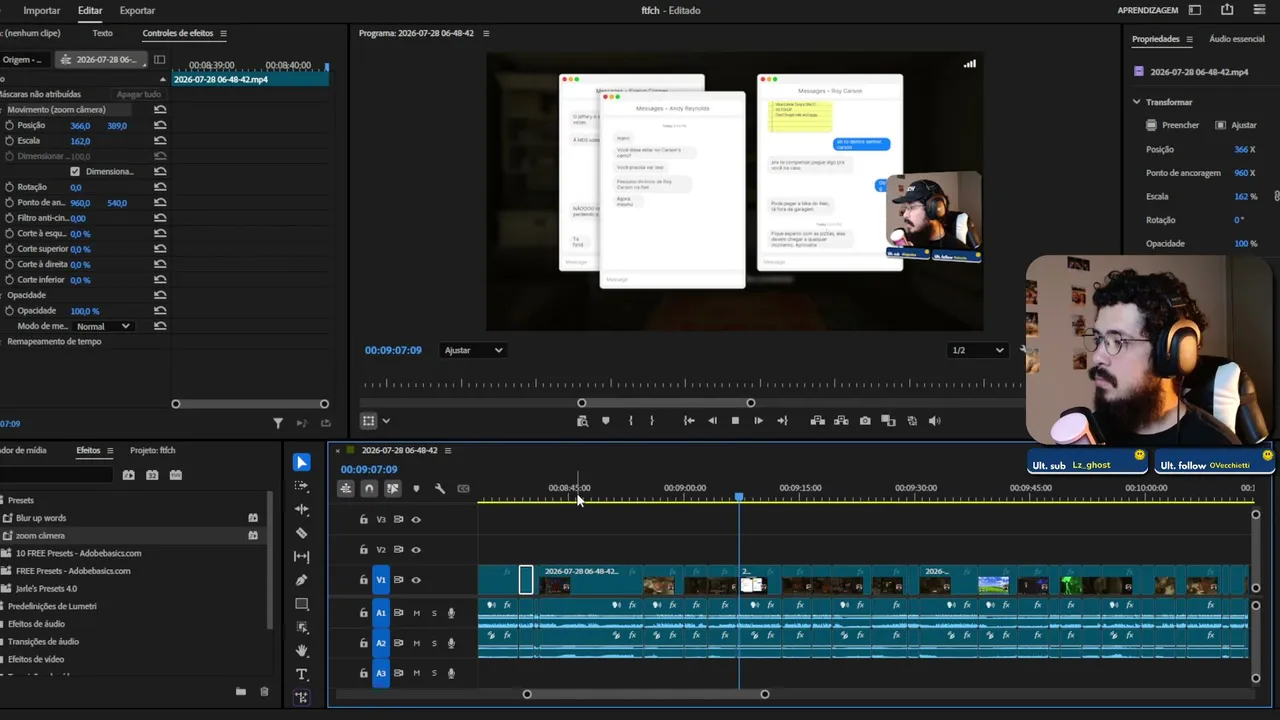
Task: Select the Selection arrow tool
Action: point(302,462)
